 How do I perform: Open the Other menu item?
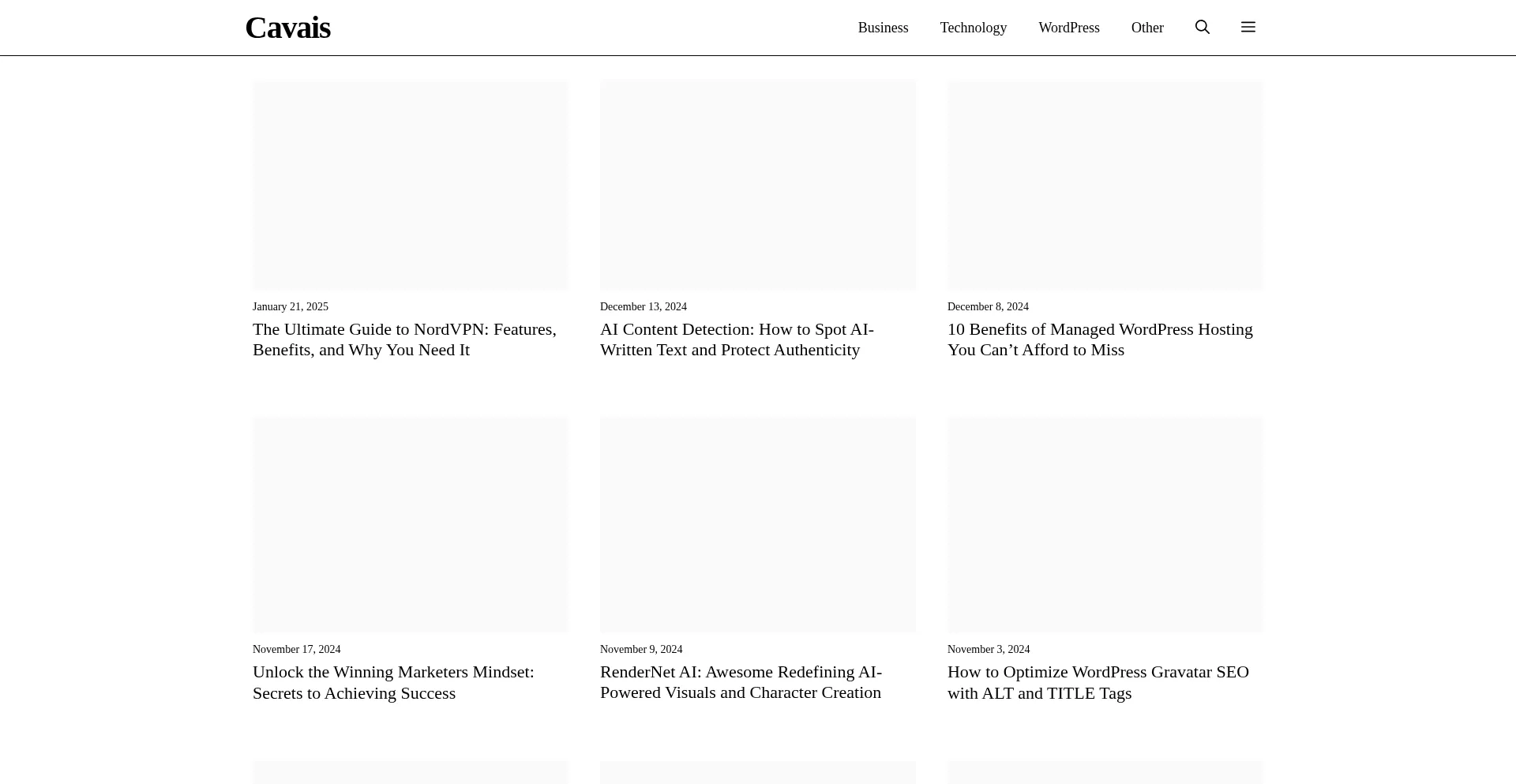click(1147, 28)
